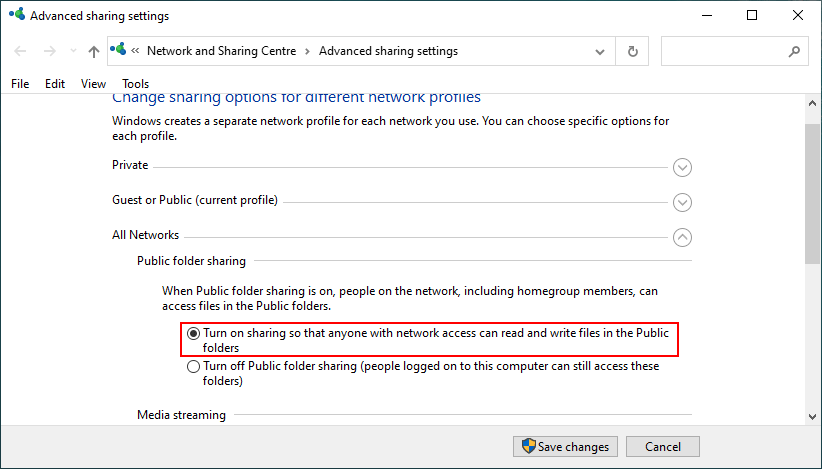Click the Back navigation arrow
The image size is (822, 469).
pyautogui.click(x=20, y=51)
